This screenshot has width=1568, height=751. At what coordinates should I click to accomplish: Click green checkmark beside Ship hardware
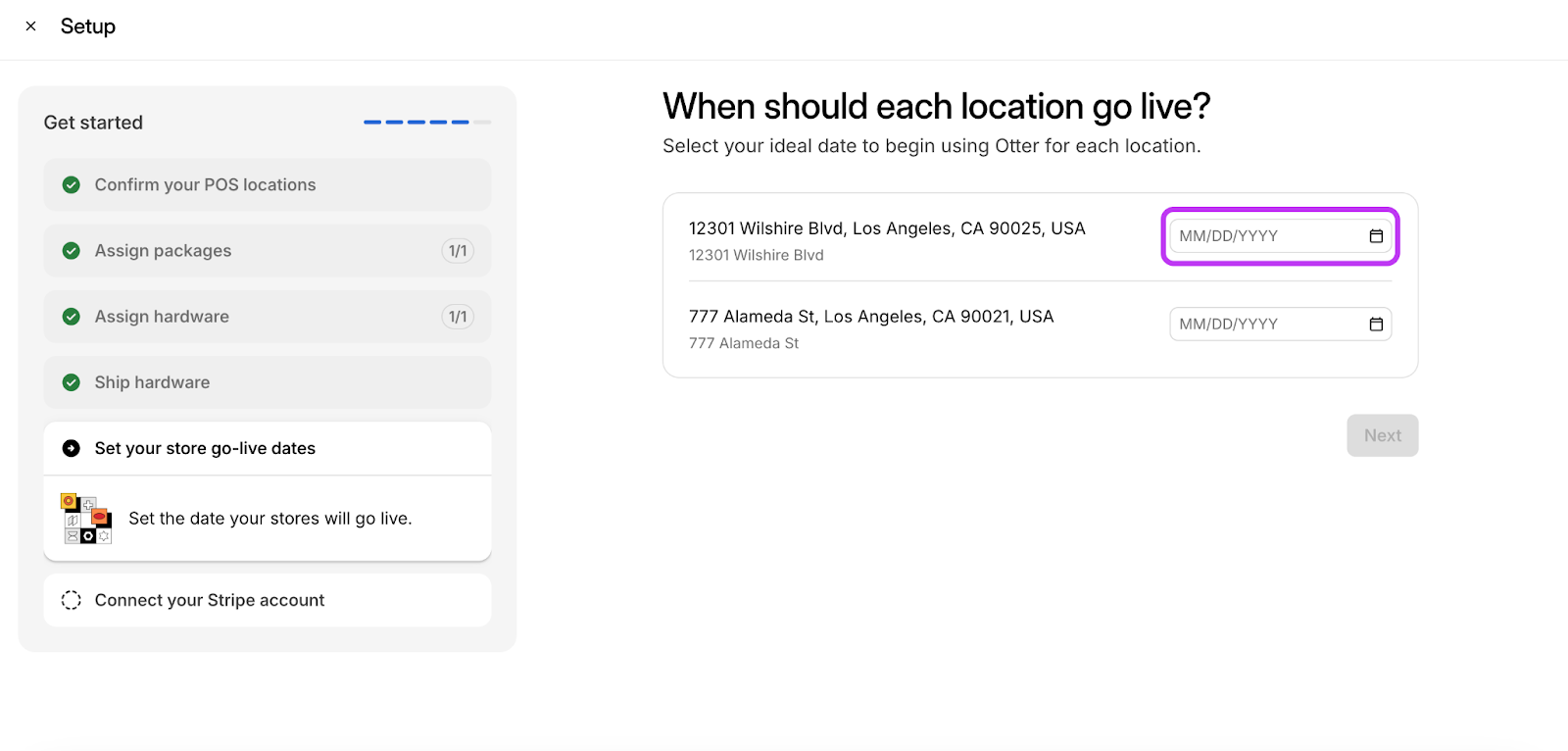click(x=72, y=382)
